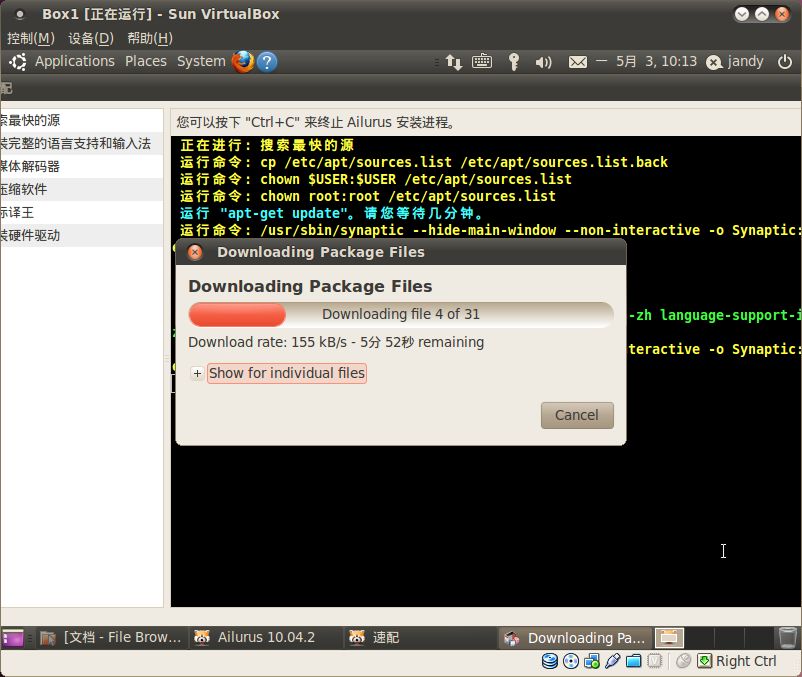
Task: Open the jandy user status menu
Action: (x=735, y=62)
